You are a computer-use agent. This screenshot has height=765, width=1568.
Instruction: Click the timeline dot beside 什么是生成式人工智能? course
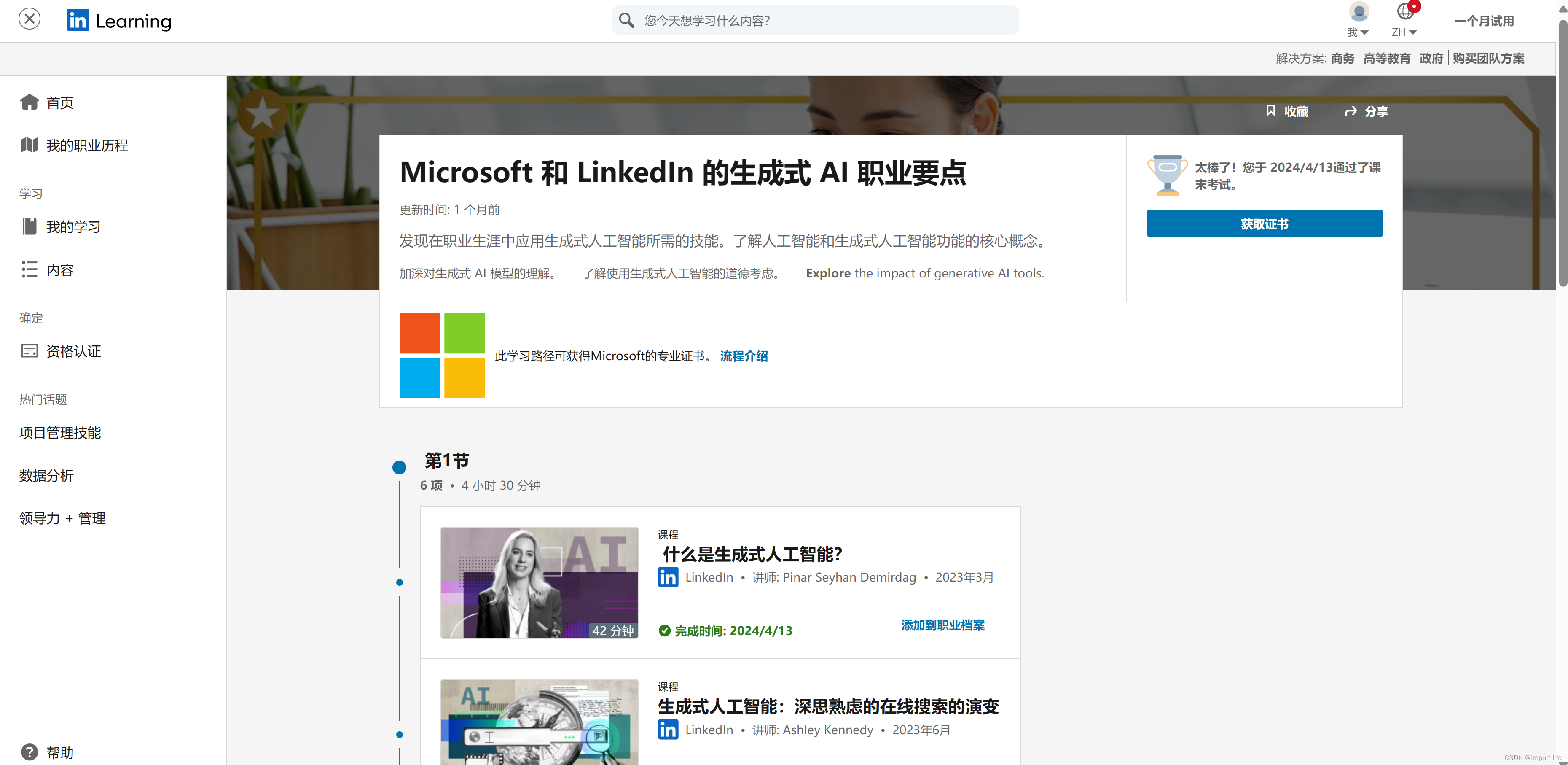pyautogui.click(x=399, y=582)
